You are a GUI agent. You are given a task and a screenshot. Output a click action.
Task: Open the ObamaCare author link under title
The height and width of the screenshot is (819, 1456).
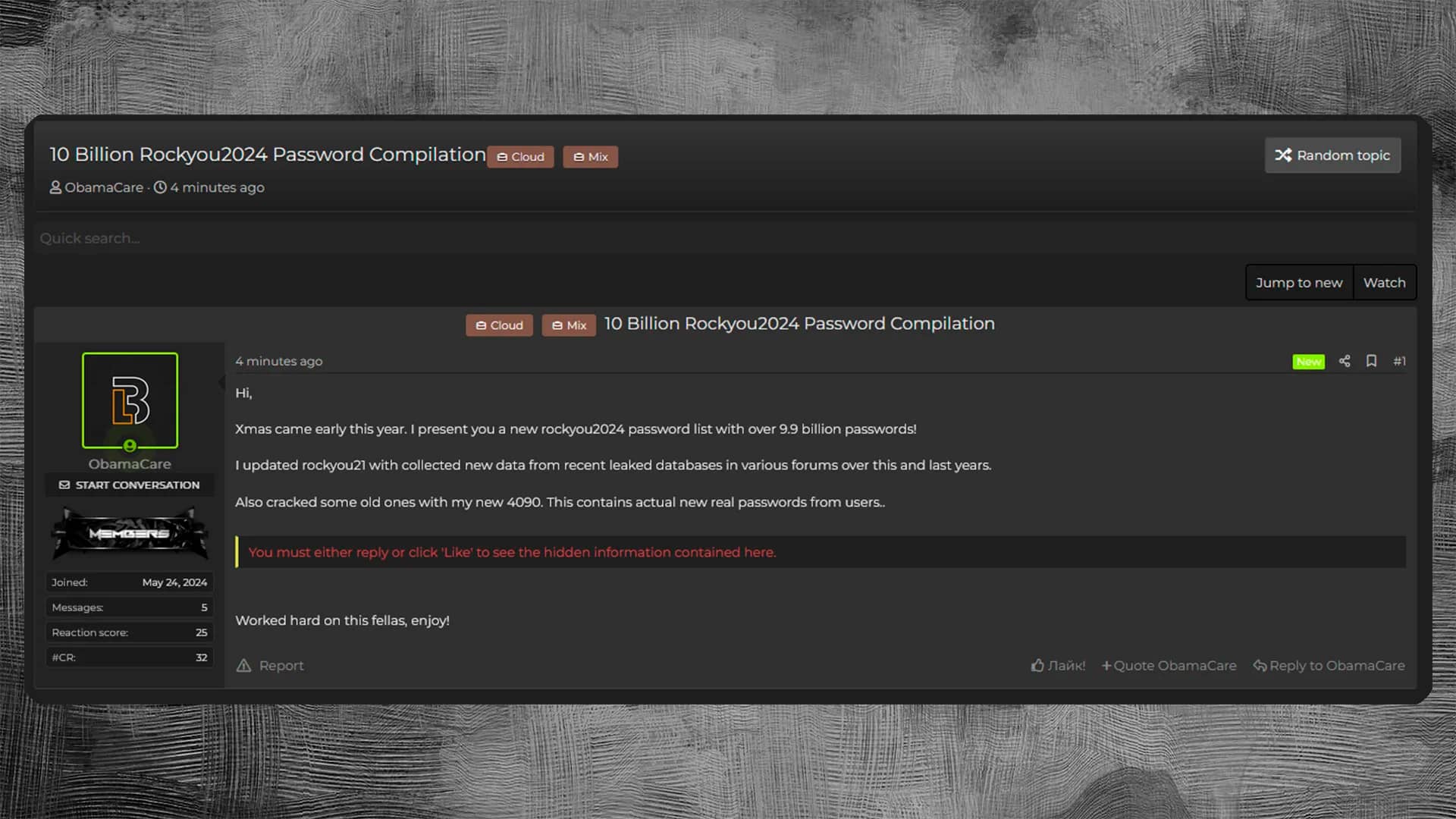click(x=103, y=187)
